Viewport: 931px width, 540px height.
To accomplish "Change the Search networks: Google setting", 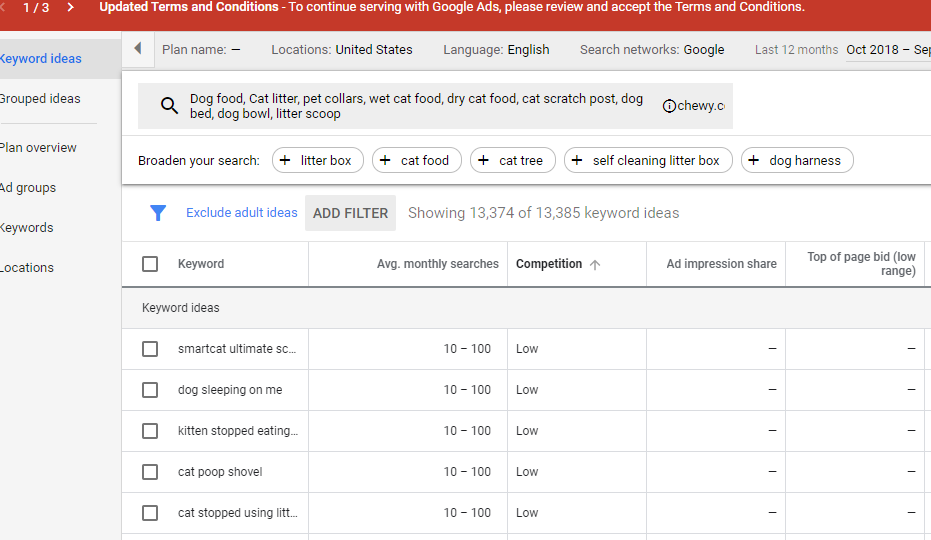I will [x=652, y=50].
